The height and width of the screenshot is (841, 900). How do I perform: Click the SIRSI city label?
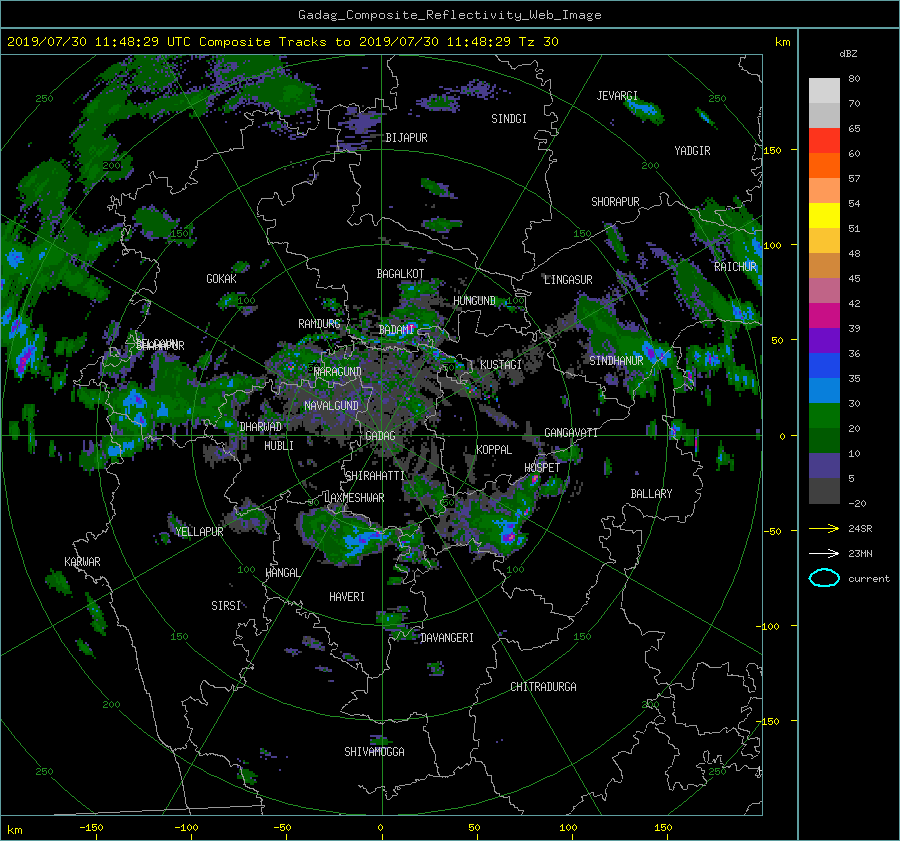click(226, 606)
